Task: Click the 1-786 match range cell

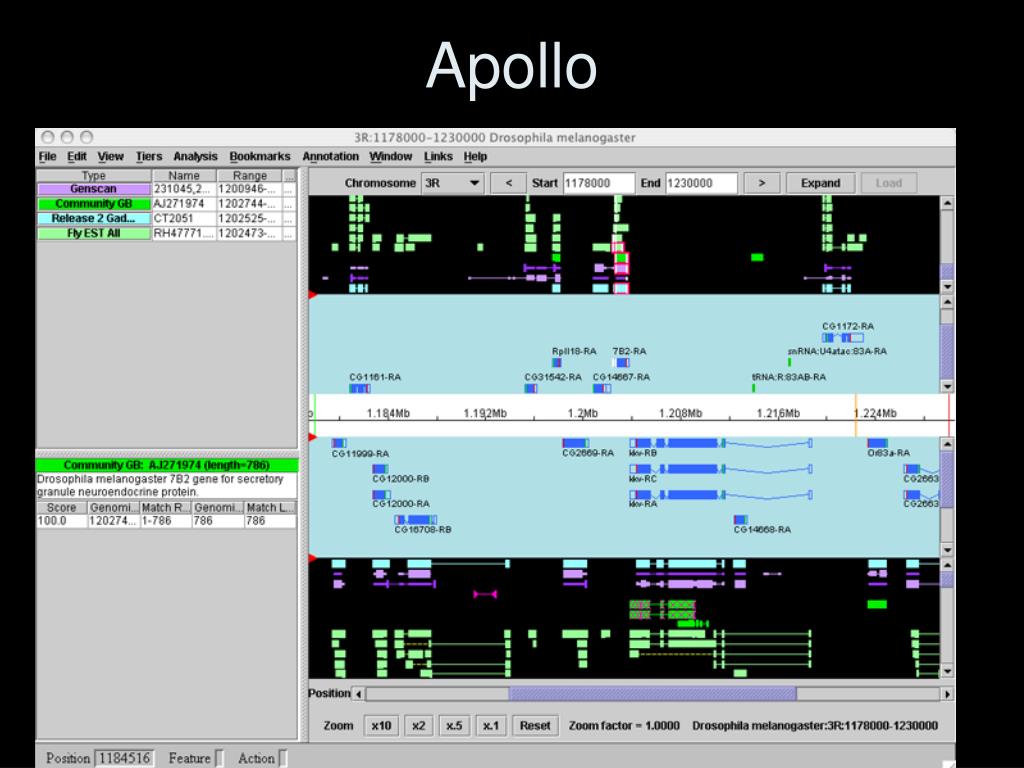Action: click(x=166, y=521)
